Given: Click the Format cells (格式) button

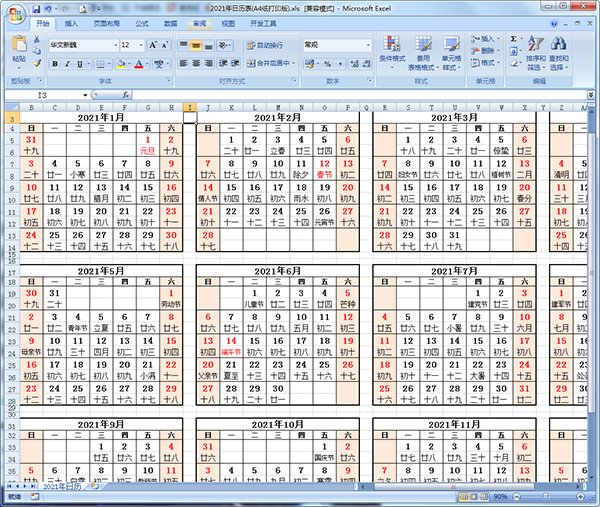Looking at the screenshot, I should point(486,62).
